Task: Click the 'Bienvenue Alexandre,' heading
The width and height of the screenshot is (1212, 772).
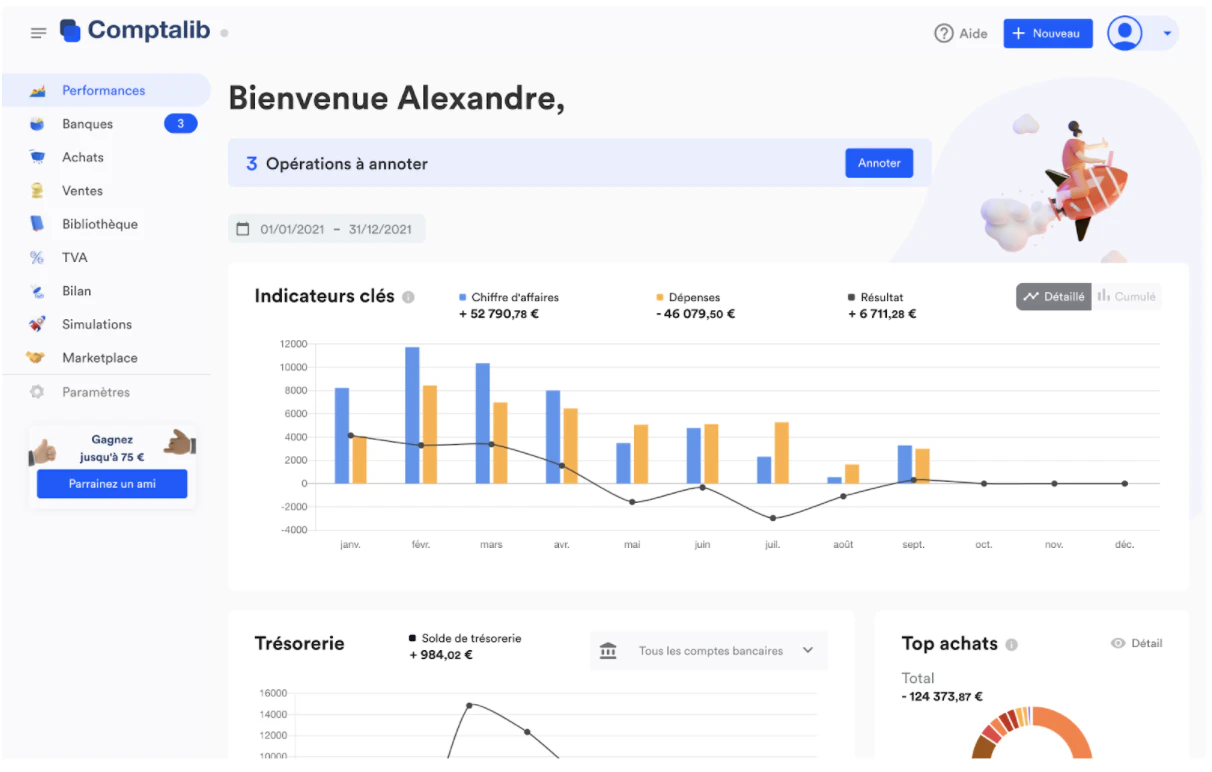Action: tap(397, 98)
